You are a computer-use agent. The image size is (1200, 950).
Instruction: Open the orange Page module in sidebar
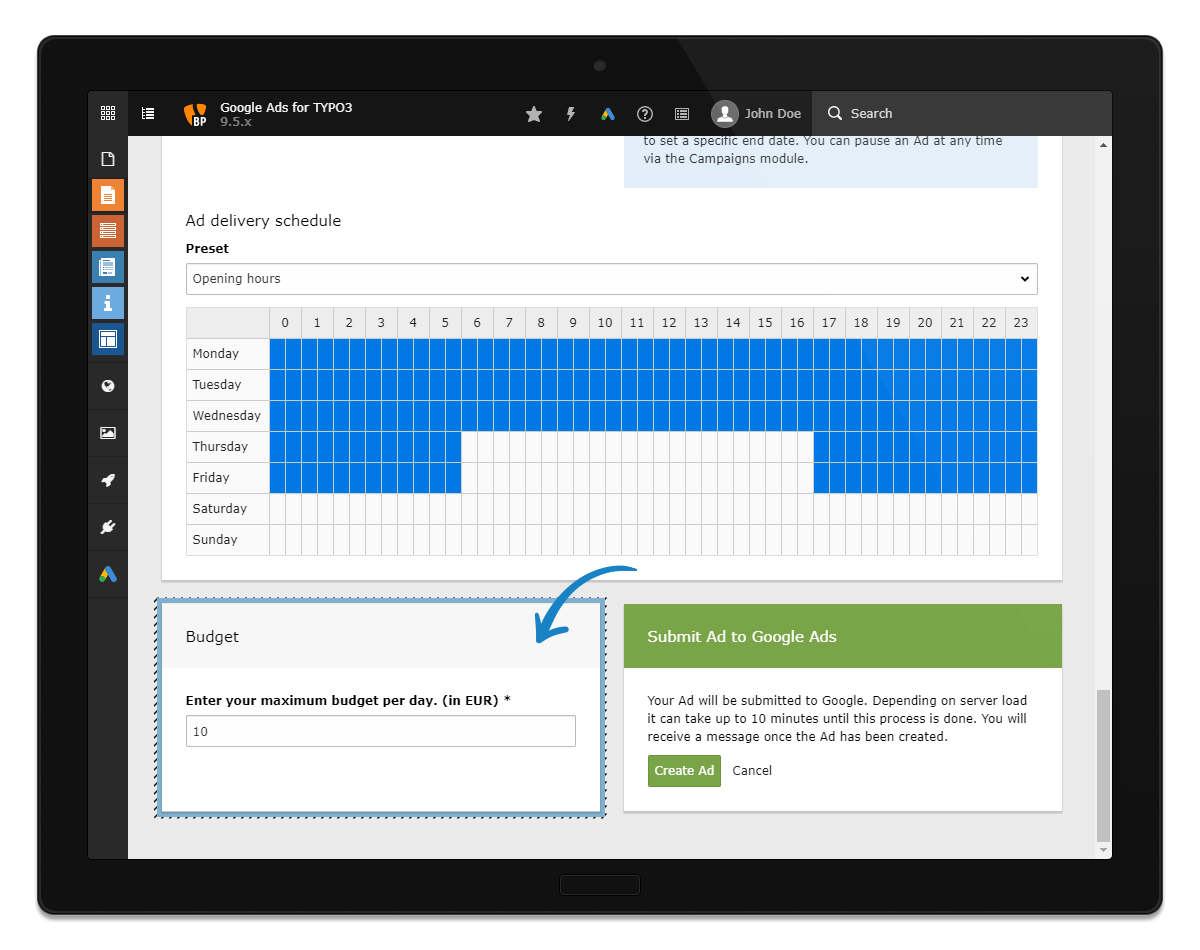pyautogui.click(x=108, y=195)
